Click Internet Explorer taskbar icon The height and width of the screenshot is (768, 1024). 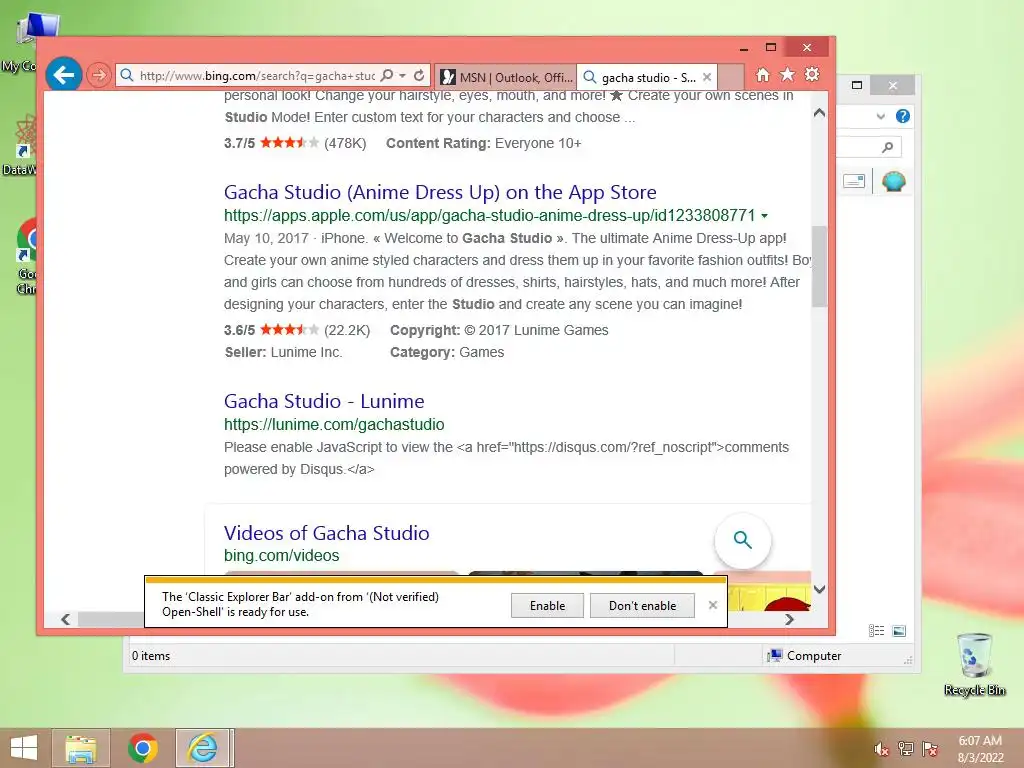click(x=202, y=748)
